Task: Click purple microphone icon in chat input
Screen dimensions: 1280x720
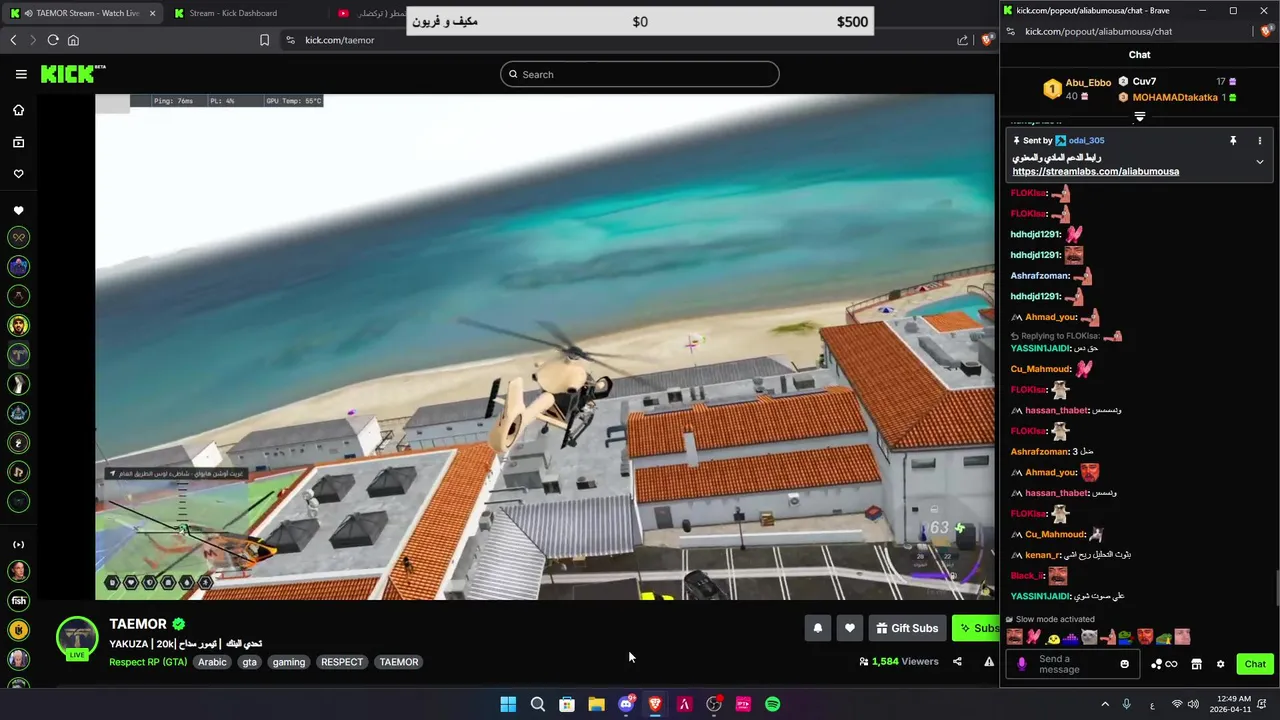Action: (x=1021, y=664)
